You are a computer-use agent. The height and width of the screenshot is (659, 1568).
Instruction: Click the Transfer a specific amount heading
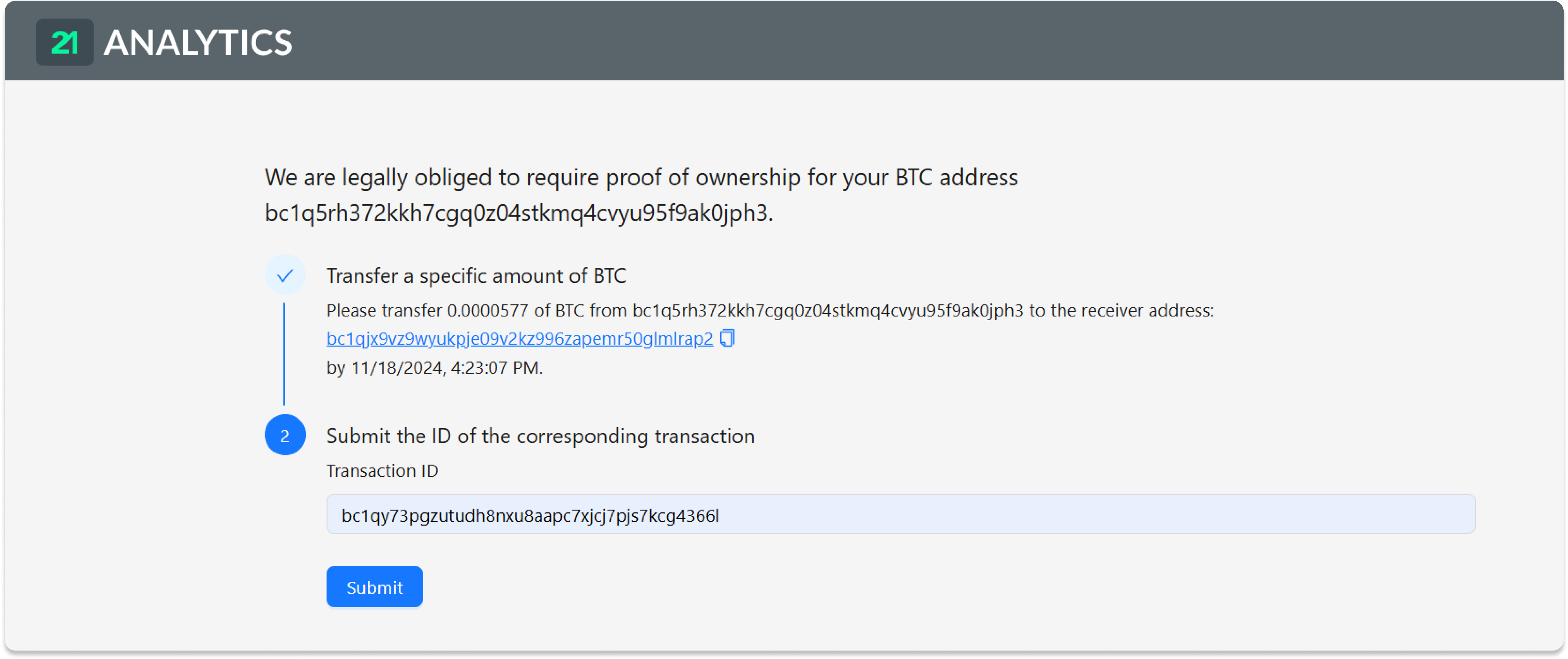pyautogui.click(x=476, y=275)
